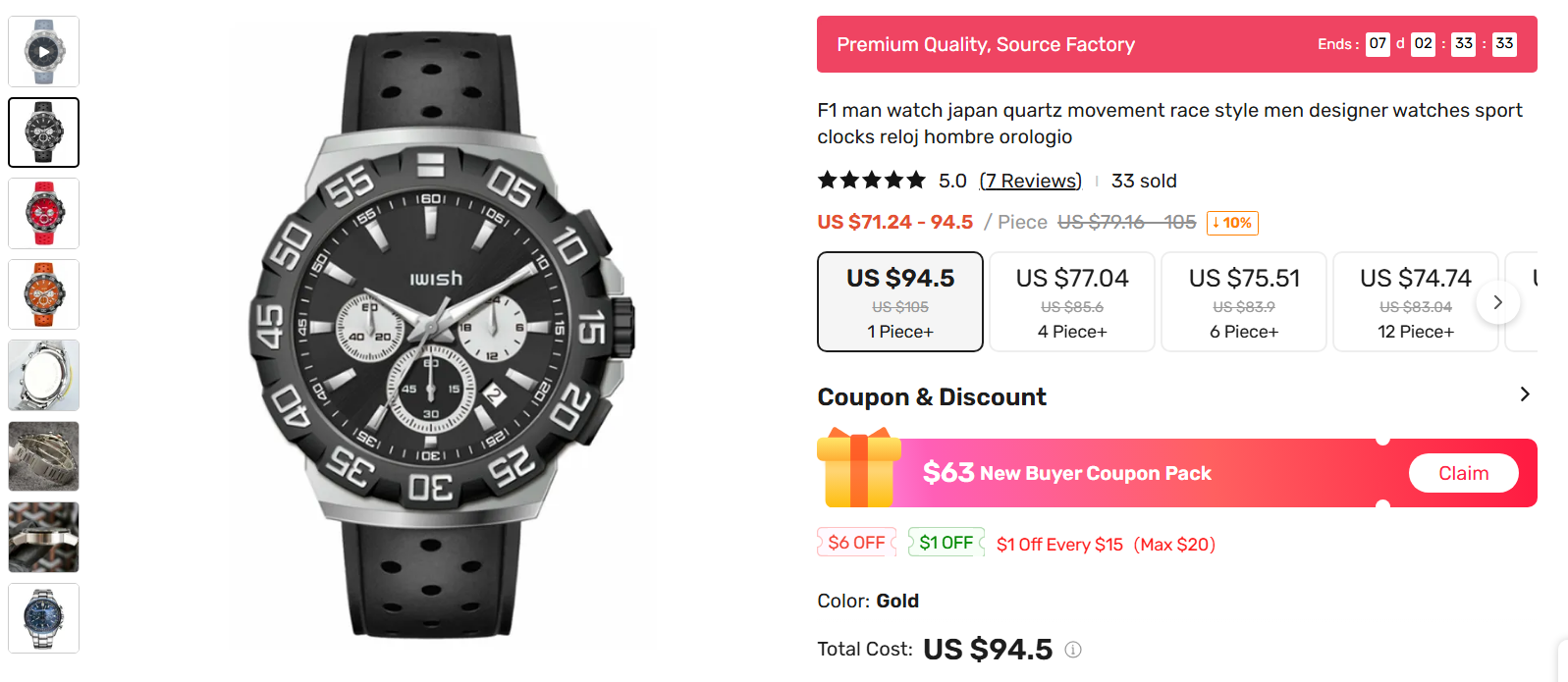1568x682 pixels.
Task: Click the gift box coupon icon
Action: [x=858, y=468]
